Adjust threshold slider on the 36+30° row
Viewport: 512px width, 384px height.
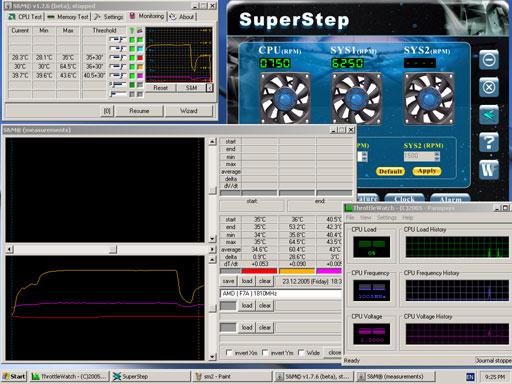point(118,67)
